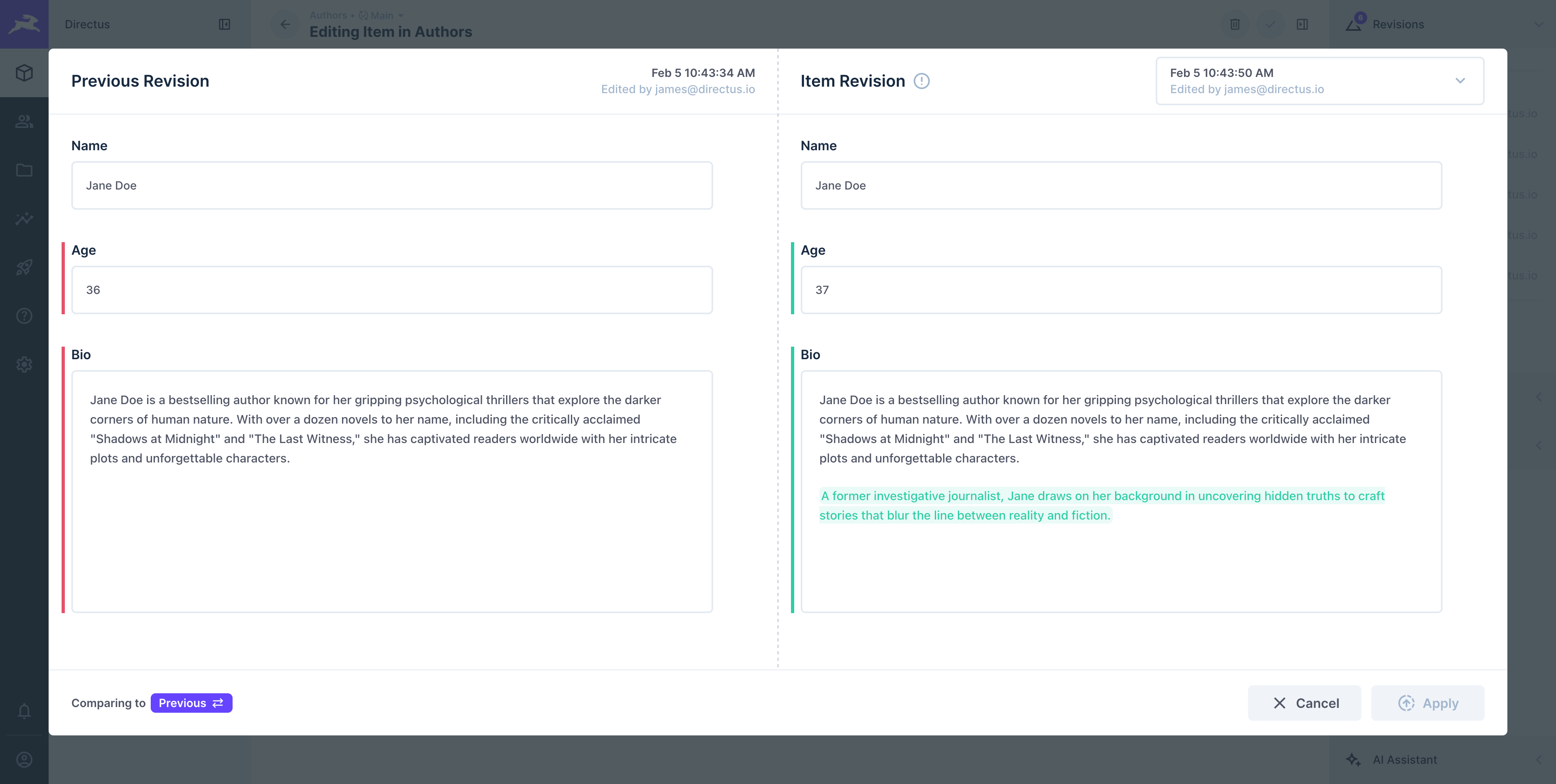
Task: Open the File Library folder icon
Action: click(24, 170)
